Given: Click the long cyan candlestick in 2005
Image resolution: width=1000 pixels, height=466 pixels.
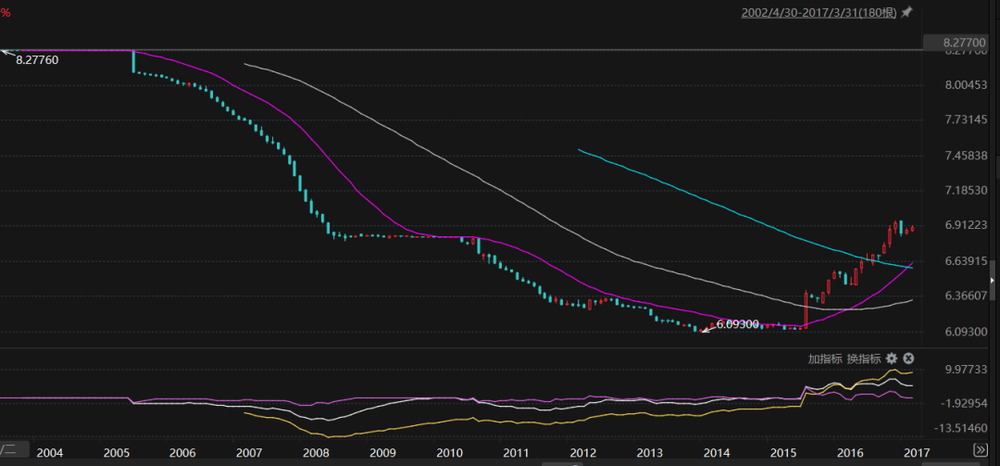Looking at the screenshot, I should pos(133,60).
